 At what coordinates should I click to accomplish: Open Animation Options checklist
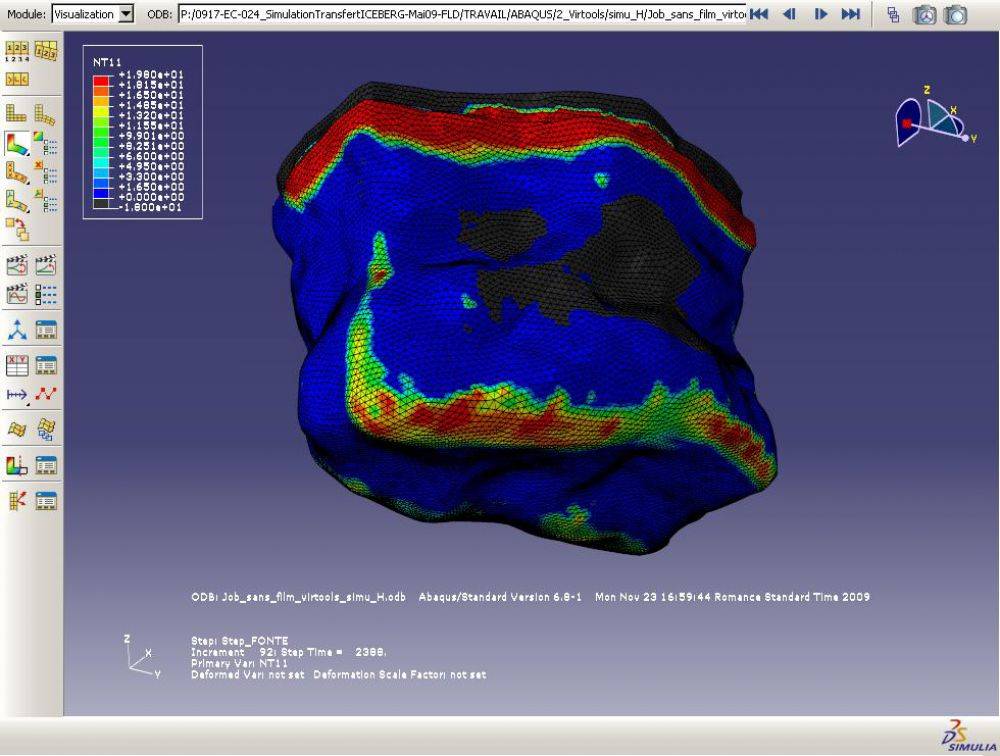point(46,294)
